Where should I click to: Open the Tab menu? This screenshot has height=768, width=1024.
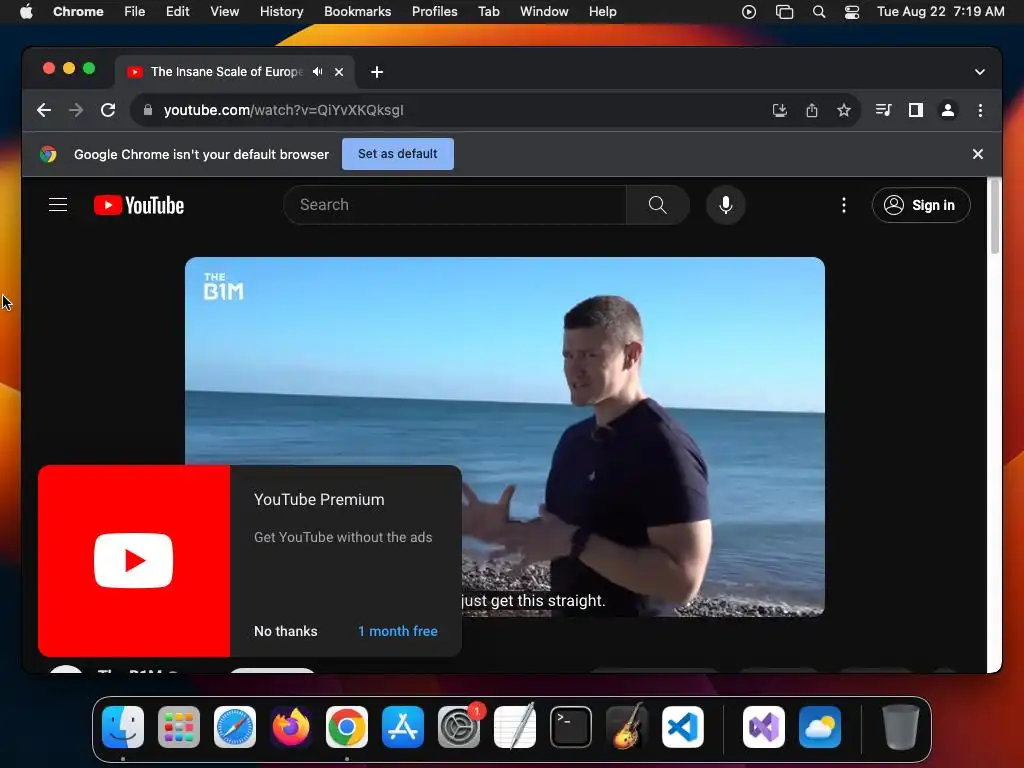click(x=488, y=12)
